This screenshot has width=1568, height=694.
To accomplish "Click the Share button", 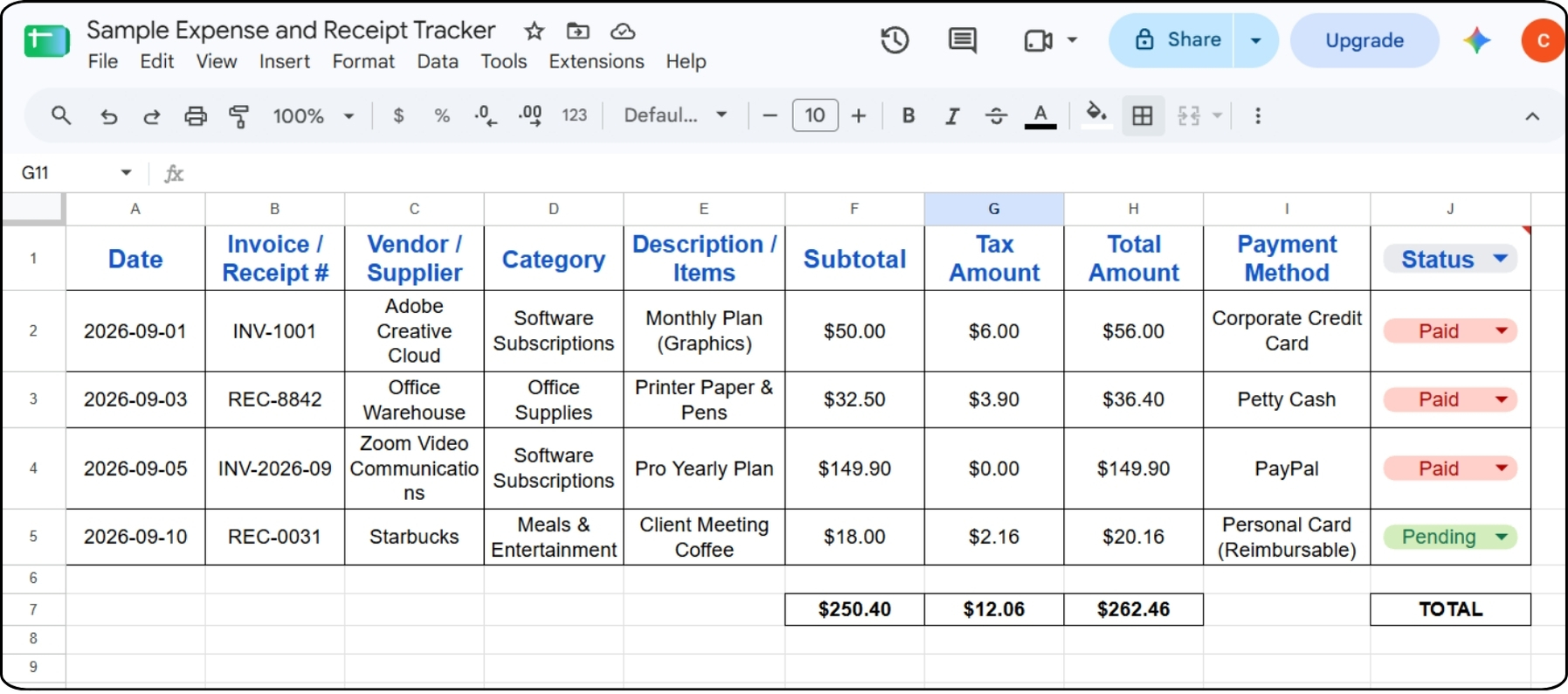I will 1171,40.
